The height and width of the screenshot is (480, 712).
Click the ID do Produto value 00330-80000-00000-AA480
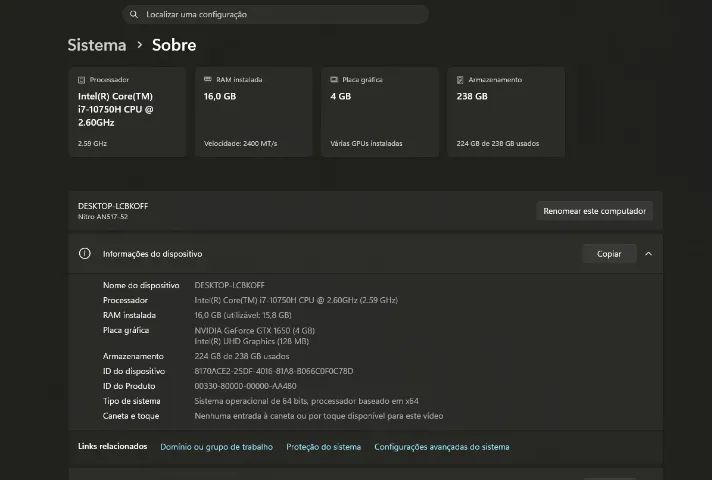coord(245,386)
